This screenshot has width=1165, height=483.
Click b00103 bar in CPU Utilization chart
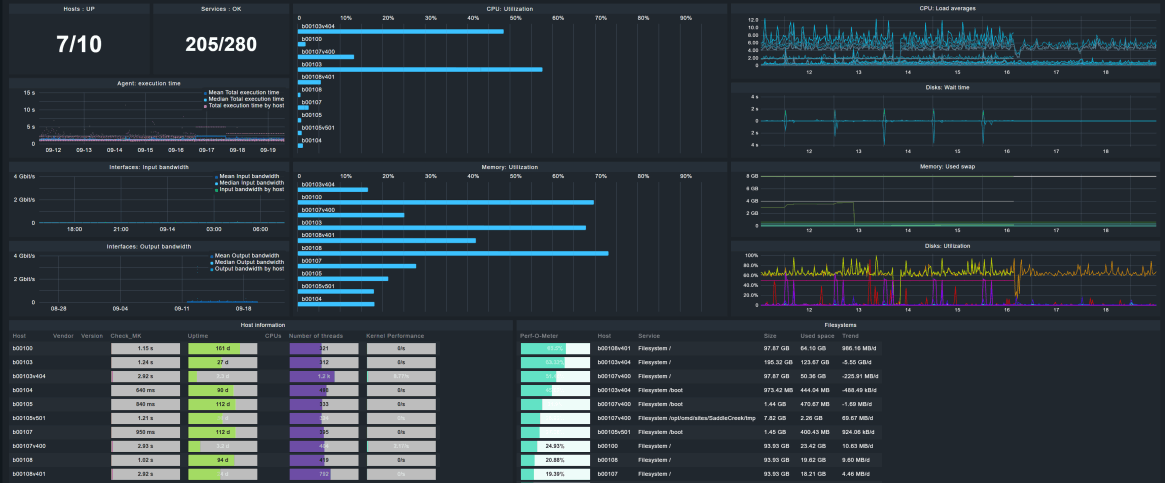pos(420,69)
